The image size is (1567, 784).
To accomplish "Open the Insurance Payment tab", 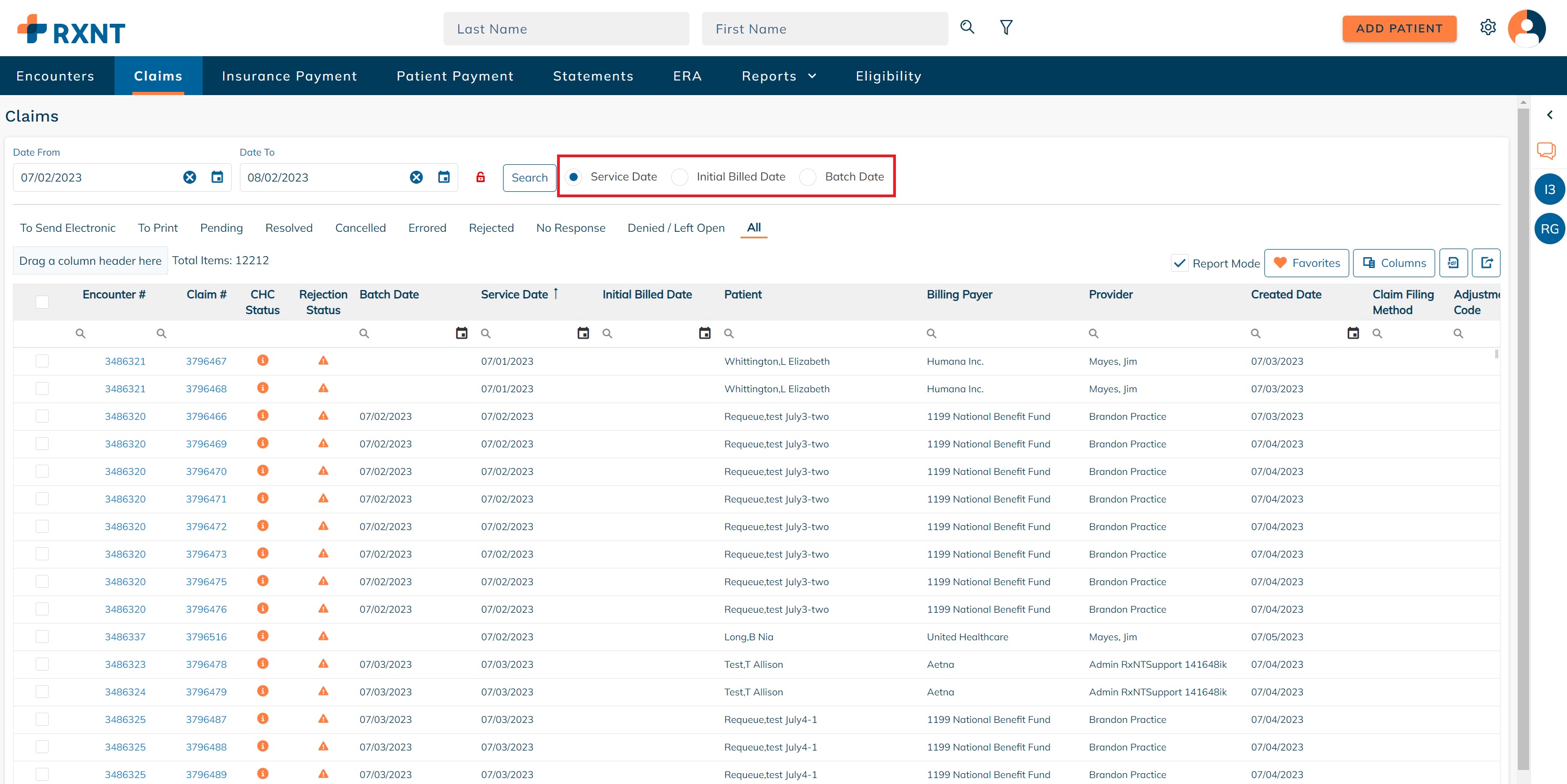I will pos(290,76).
